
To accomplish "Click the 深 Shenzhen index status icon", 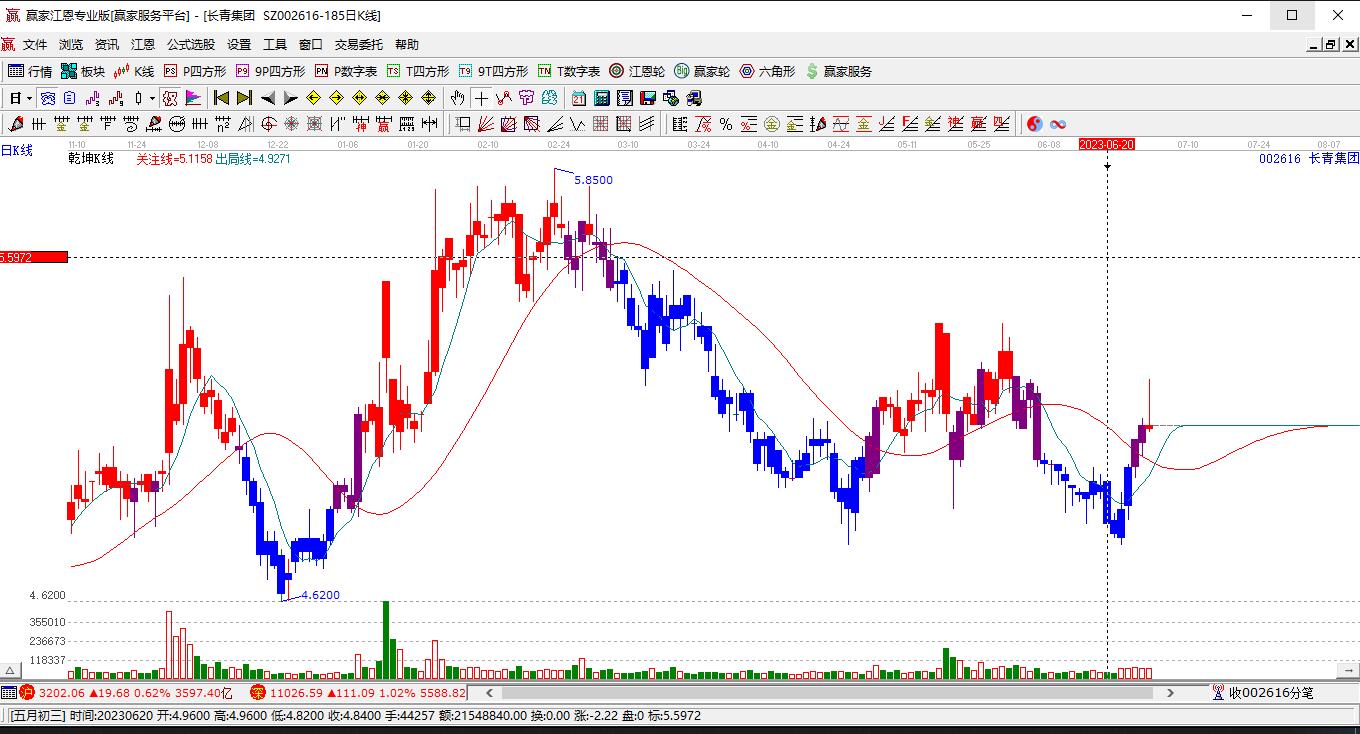I will click(x=257, y=692).
